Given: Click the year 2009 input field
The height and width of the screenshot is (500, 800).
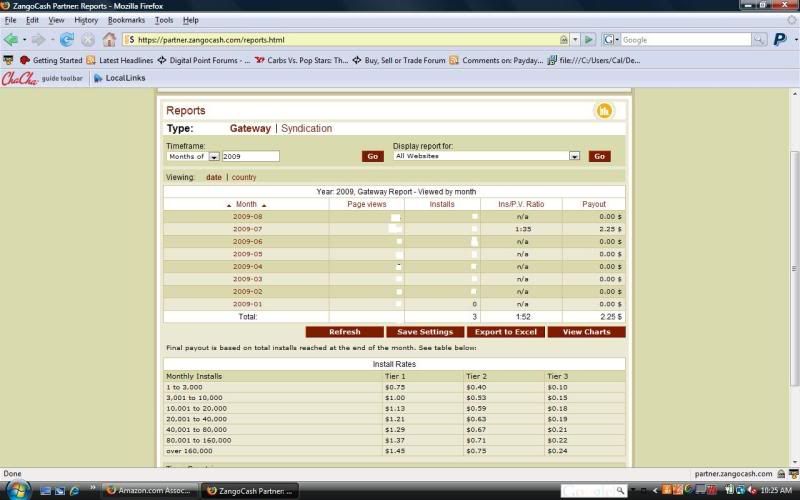Looking at the screenshot, I should tap(251, 157).
